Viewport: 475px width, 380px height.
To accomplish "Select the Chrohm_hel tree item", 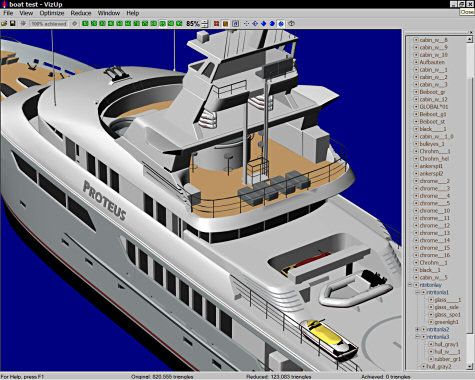I will tap(434, 159).
